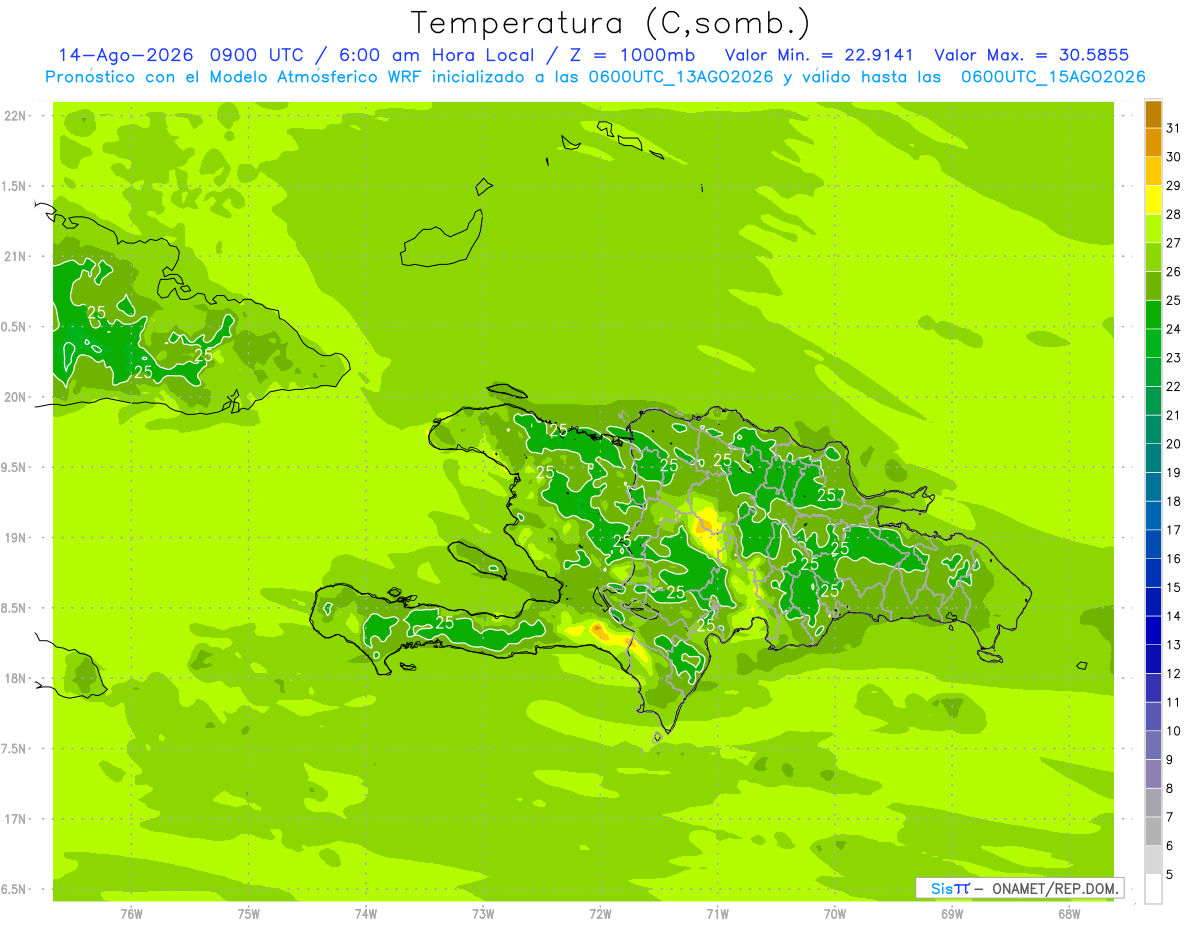This screenshot has width=1200, height=927.
Task: Click the legend scale value 23
Action: pos(1174,358)
